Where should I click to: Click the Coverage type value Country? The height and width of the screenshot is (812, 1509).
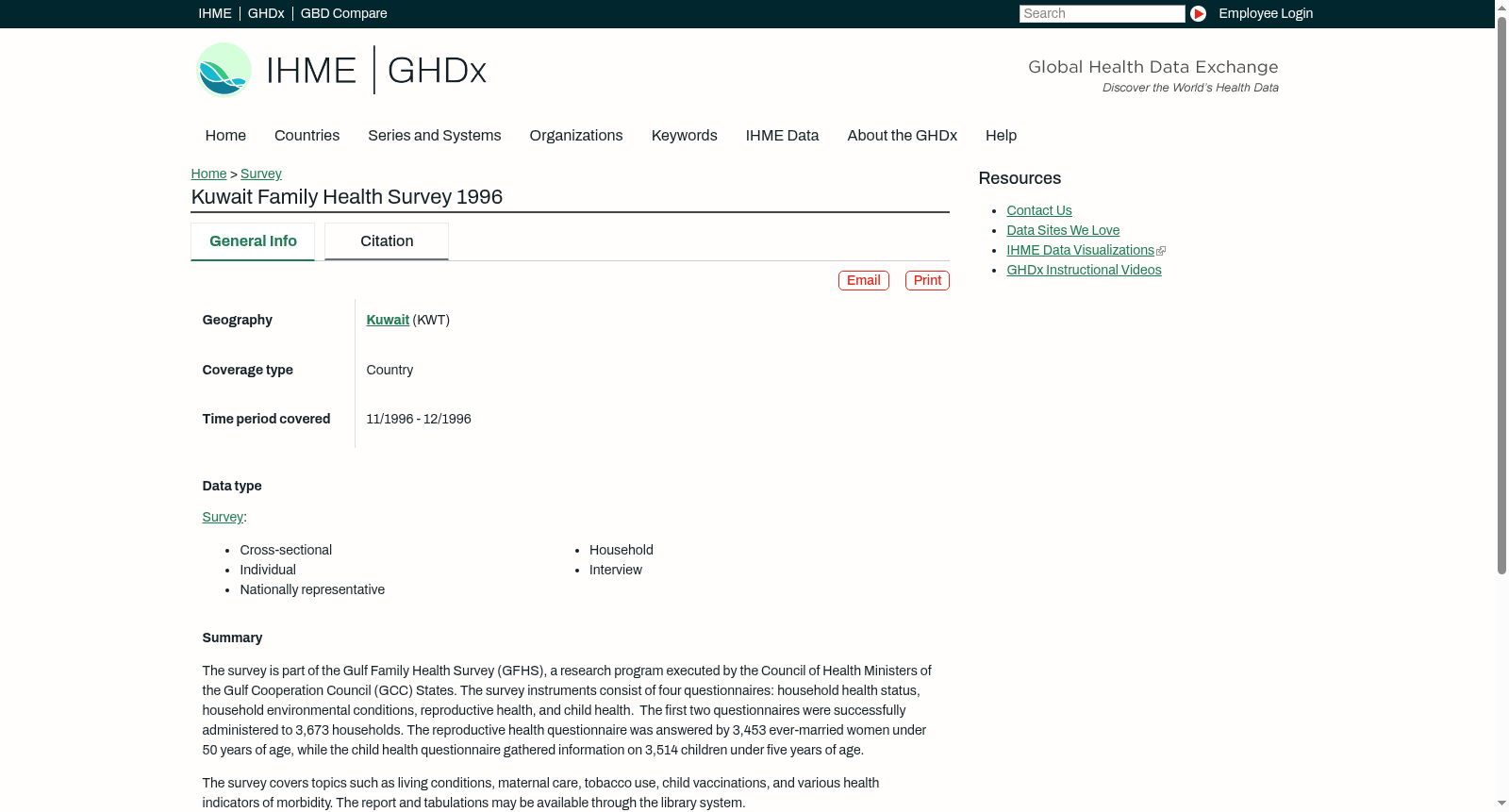click(390, 371)
